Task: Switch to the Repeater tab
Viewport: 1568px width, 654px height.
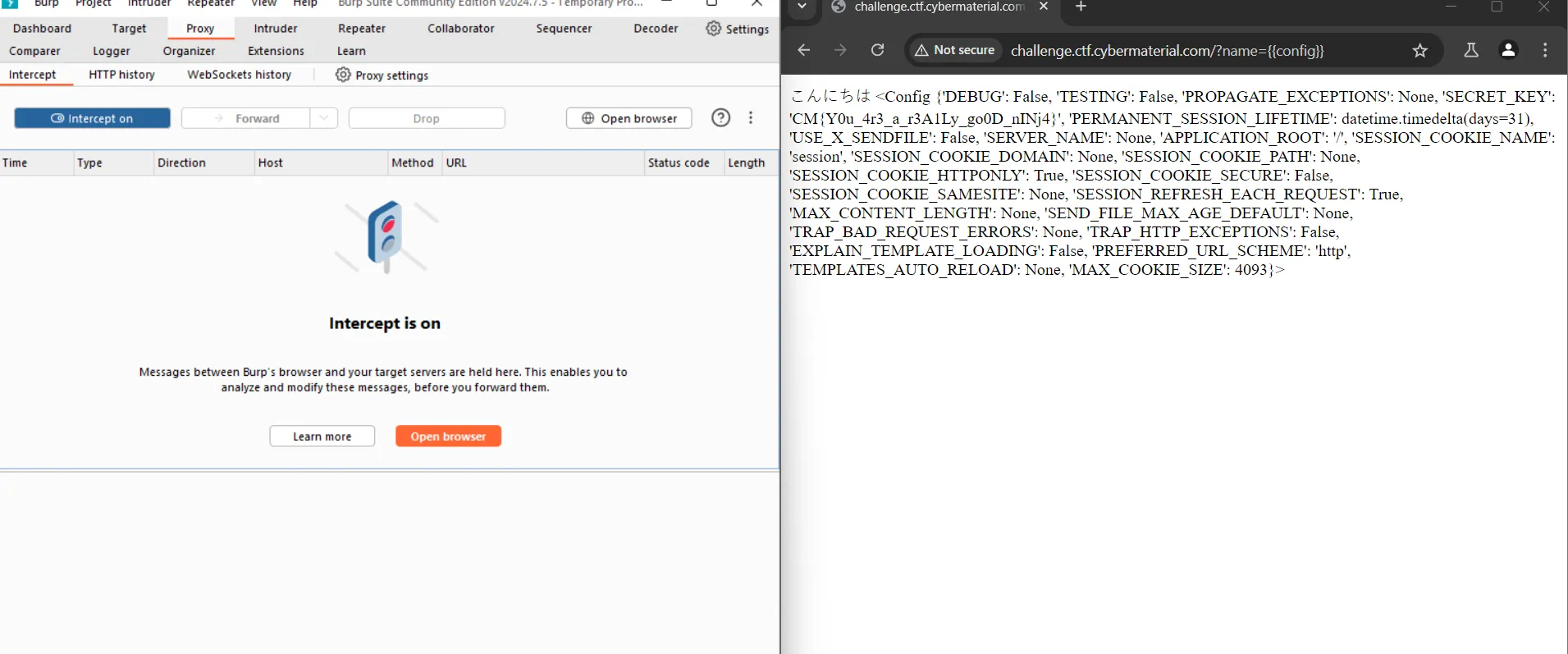Action: (x=361, y=29)
